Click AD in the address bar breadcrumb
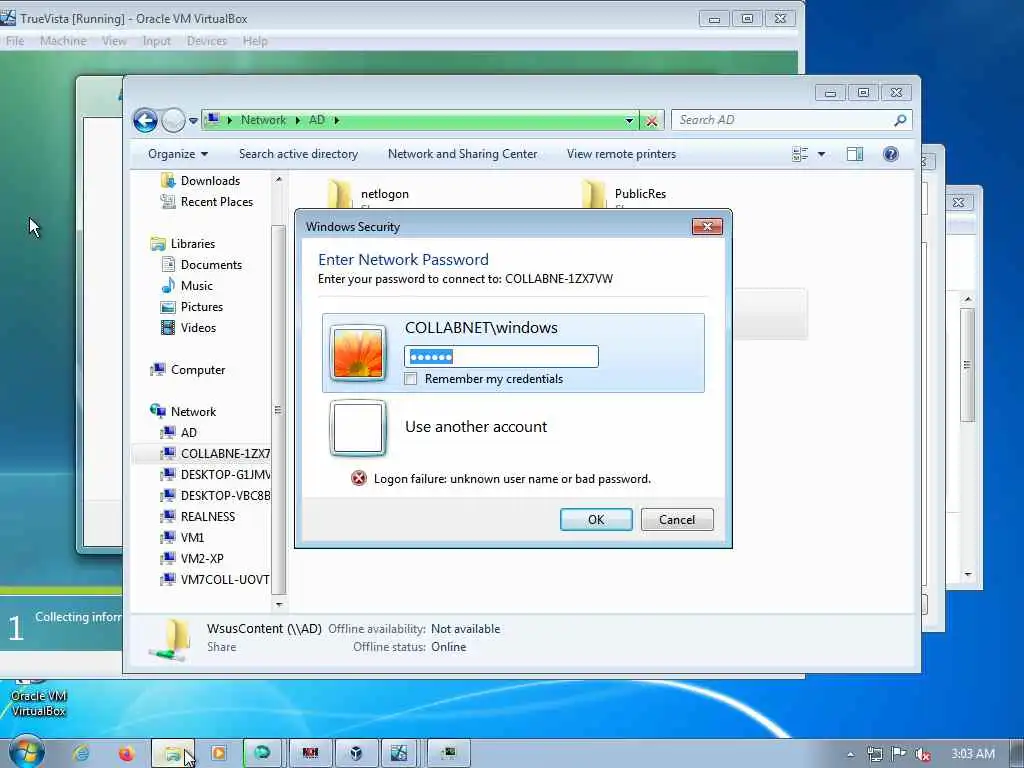The height and width of the screenshot is (768, 1024). [317, 120]
